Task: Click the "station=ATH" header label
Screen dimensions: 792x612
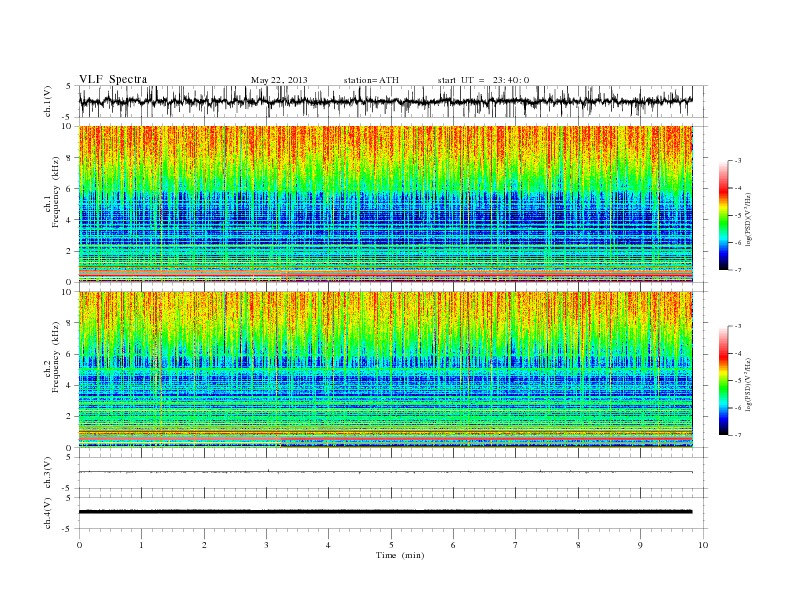Action: [371, 80]
